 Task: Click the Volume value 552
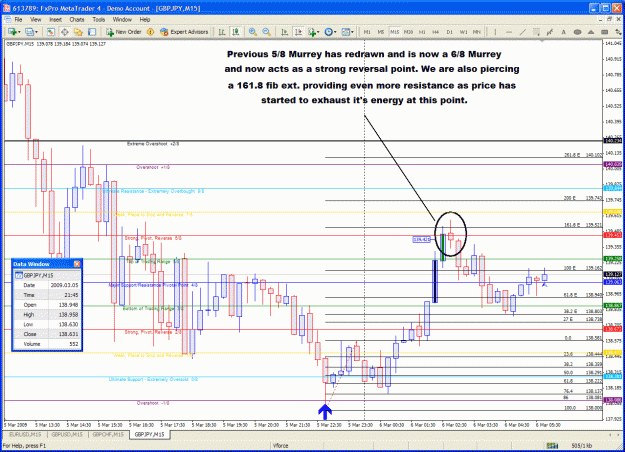[x=74, y=344]
